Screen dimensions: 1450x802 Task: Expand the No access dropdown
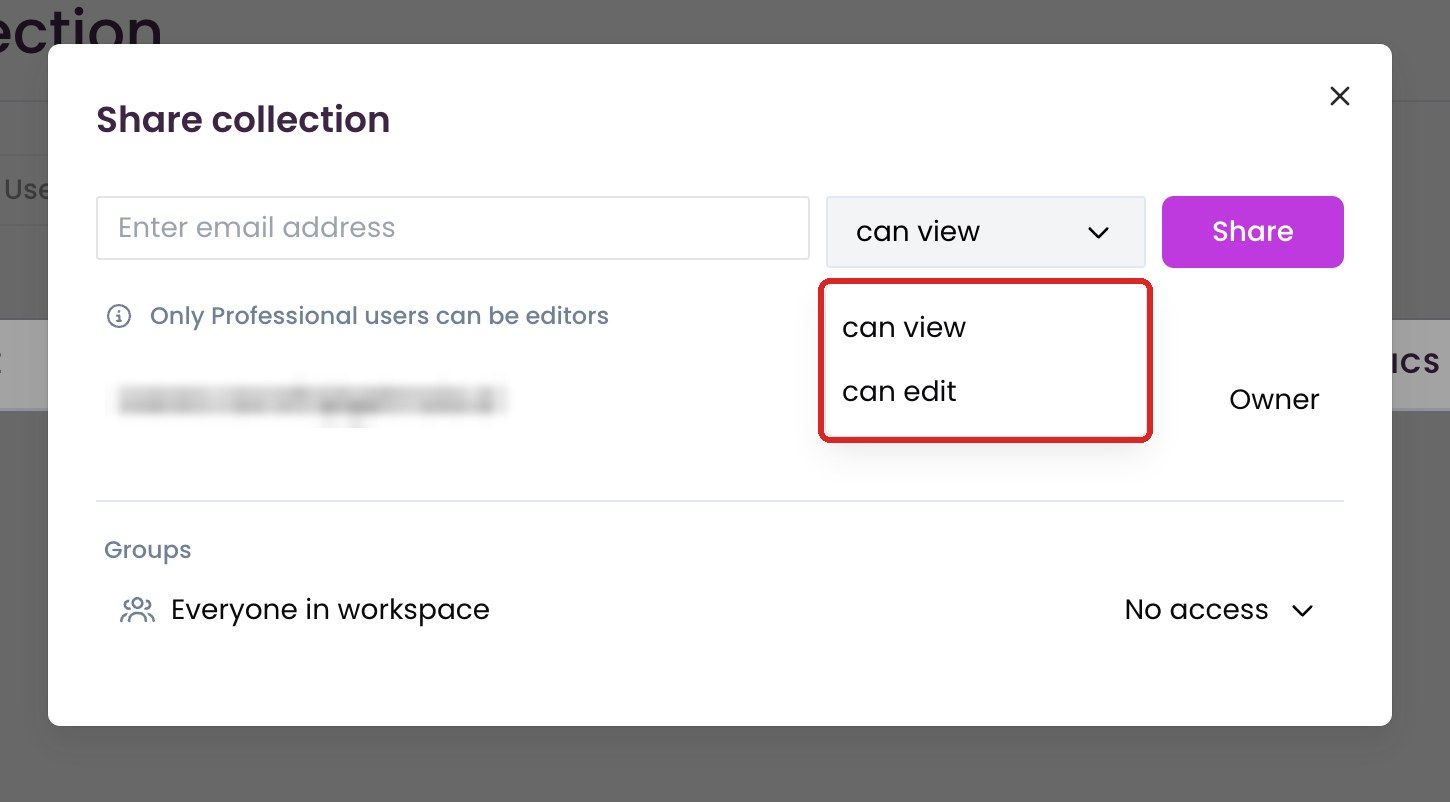click(1218, 610)
